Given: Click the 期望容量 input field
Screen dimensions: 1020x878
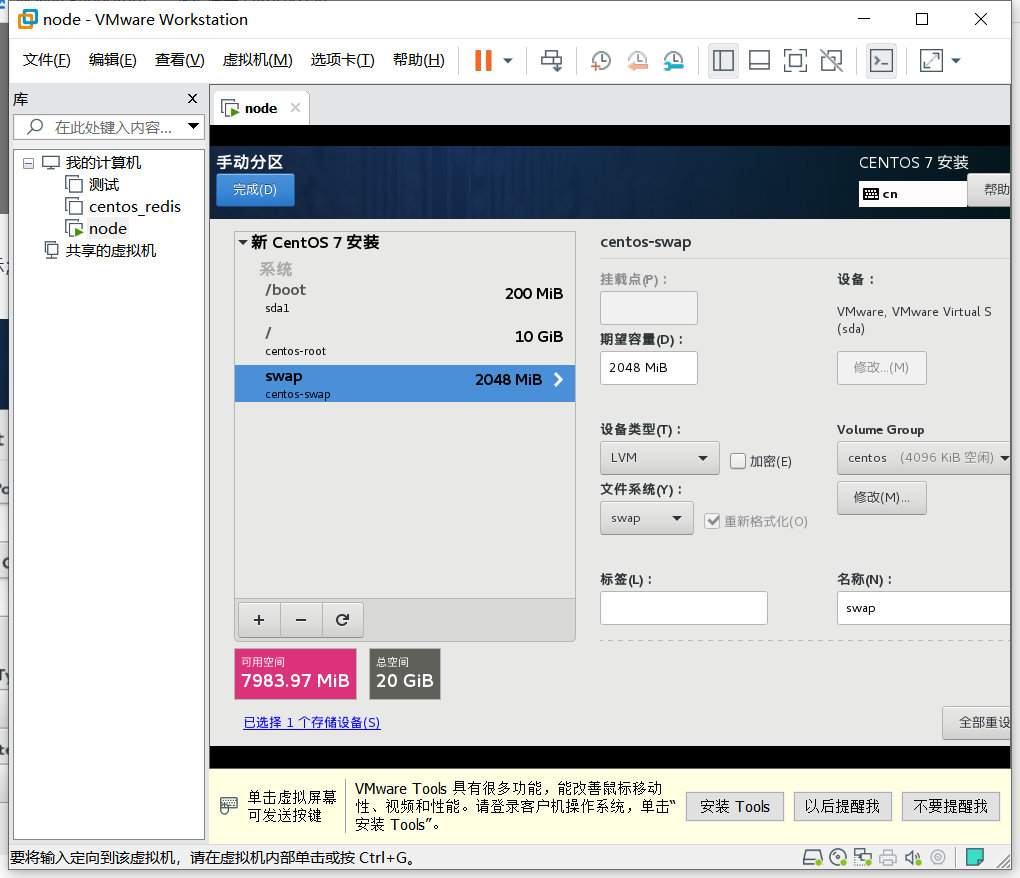Looking at the screenshot, I should coord(649,368).
